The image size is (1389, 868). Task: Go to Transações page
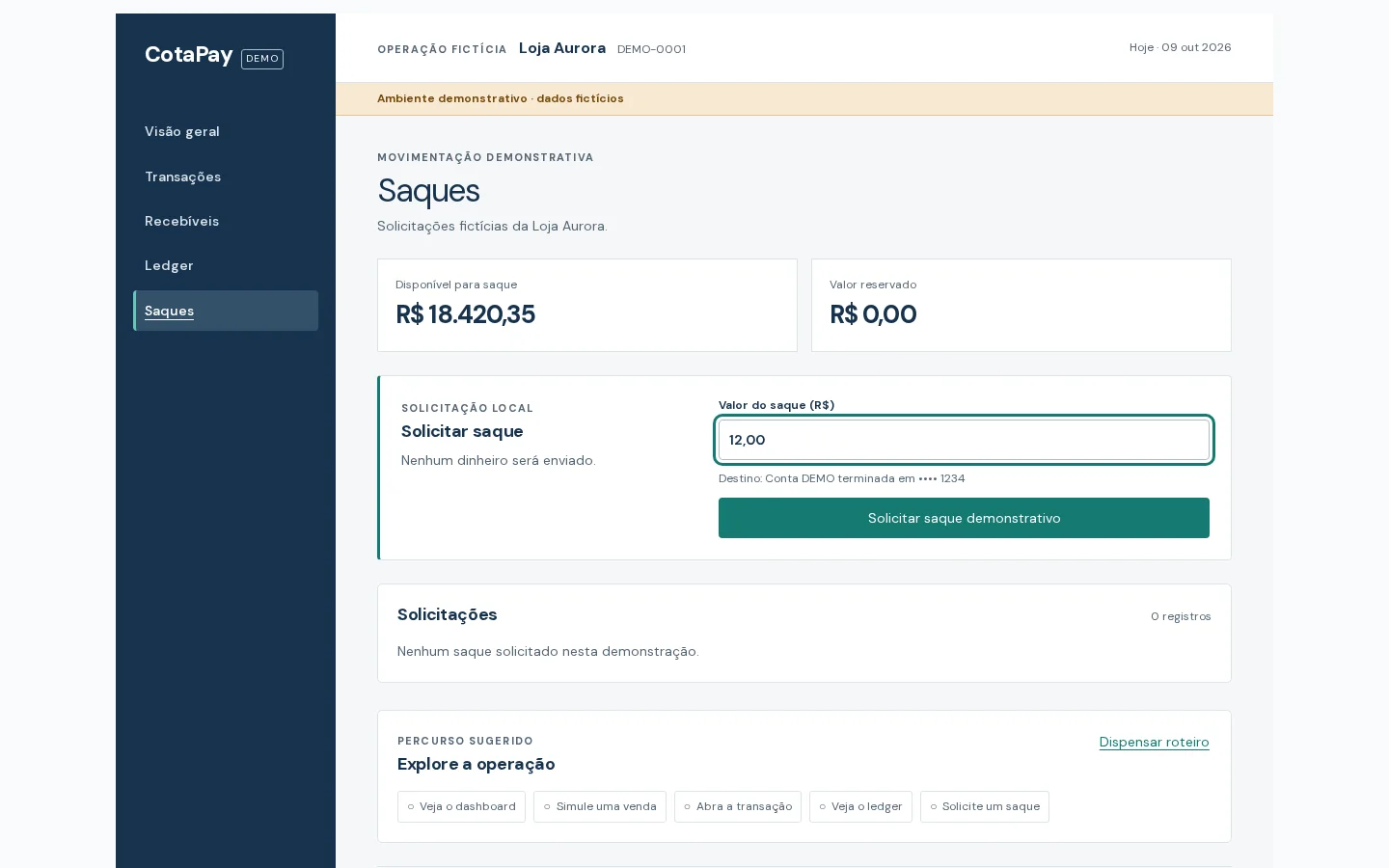pos(183,176)
